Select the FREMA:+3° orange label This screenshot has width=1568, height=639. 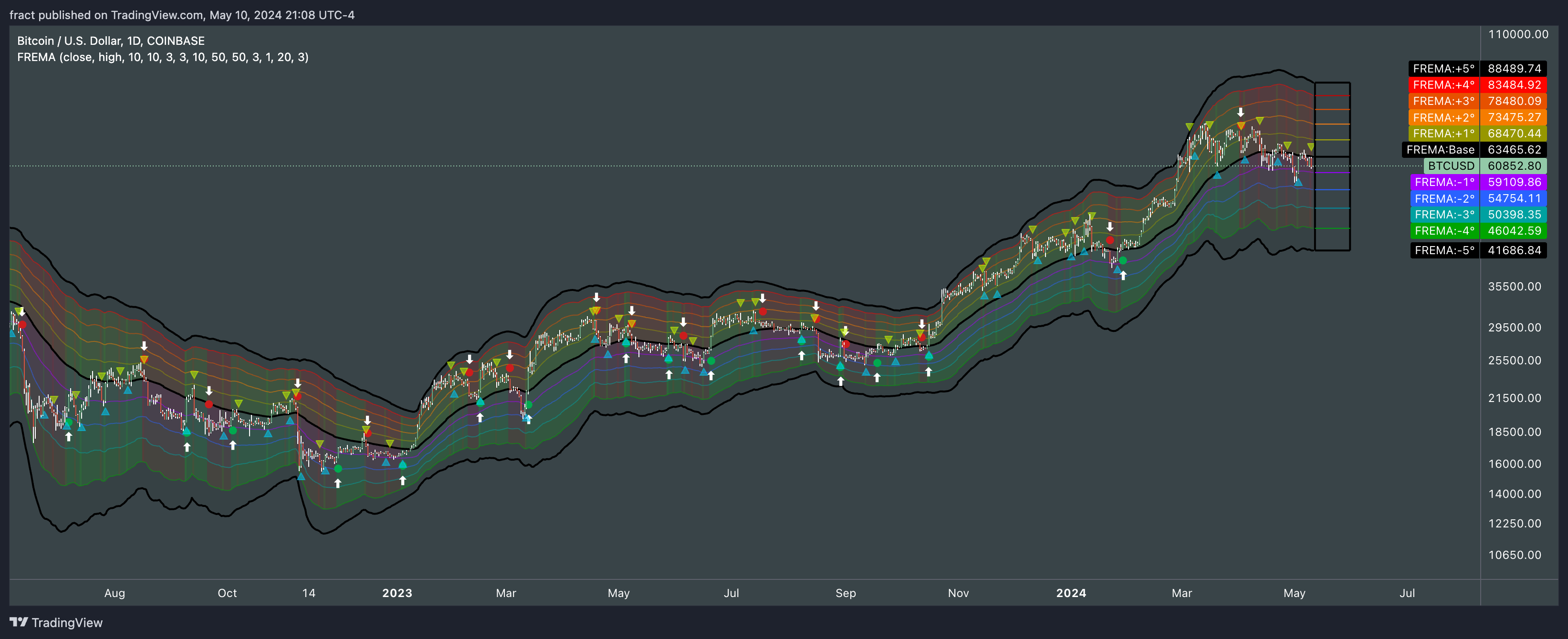1444,101
